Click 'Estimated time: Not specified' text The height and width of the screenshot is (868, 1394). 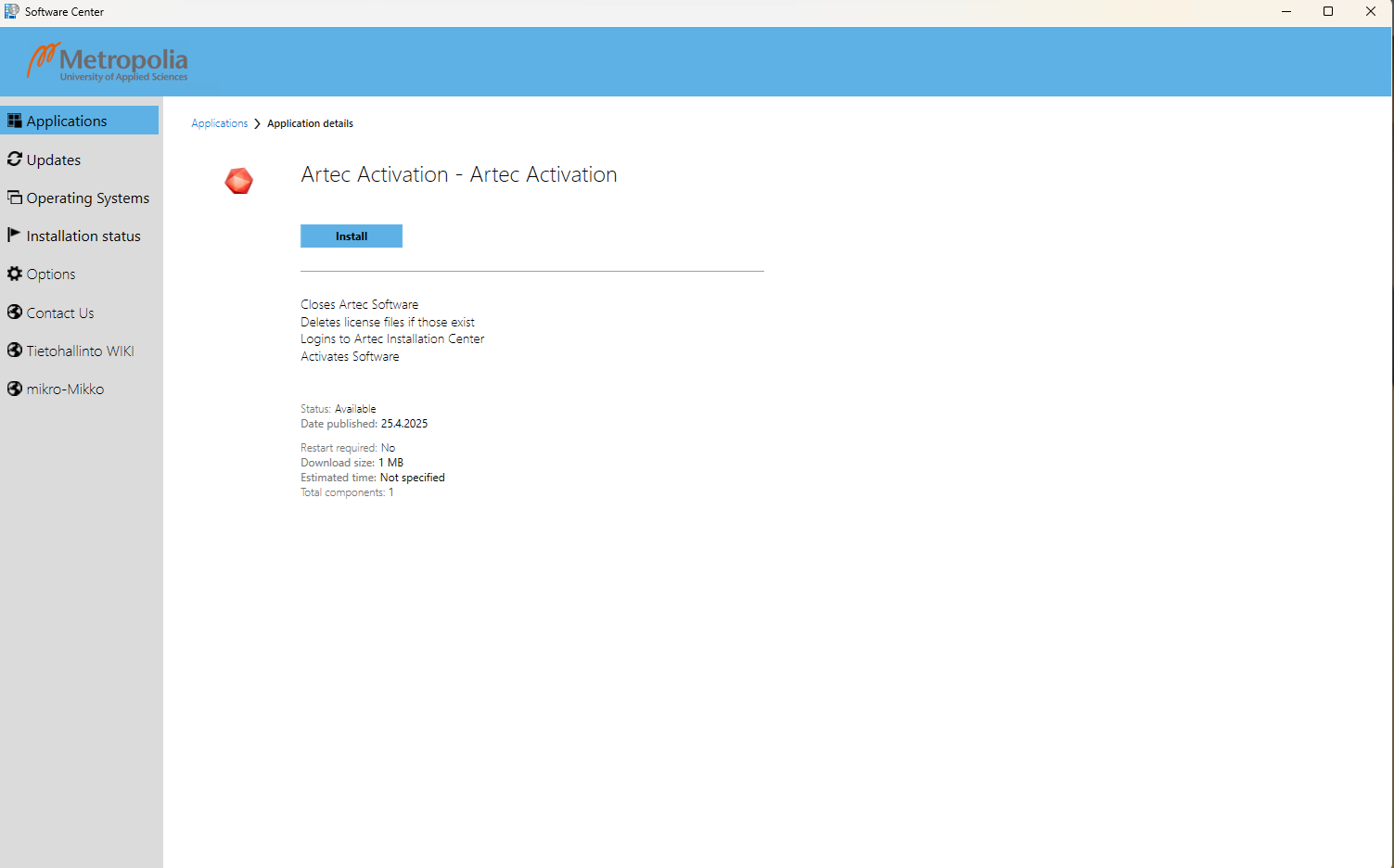point(373,478)
